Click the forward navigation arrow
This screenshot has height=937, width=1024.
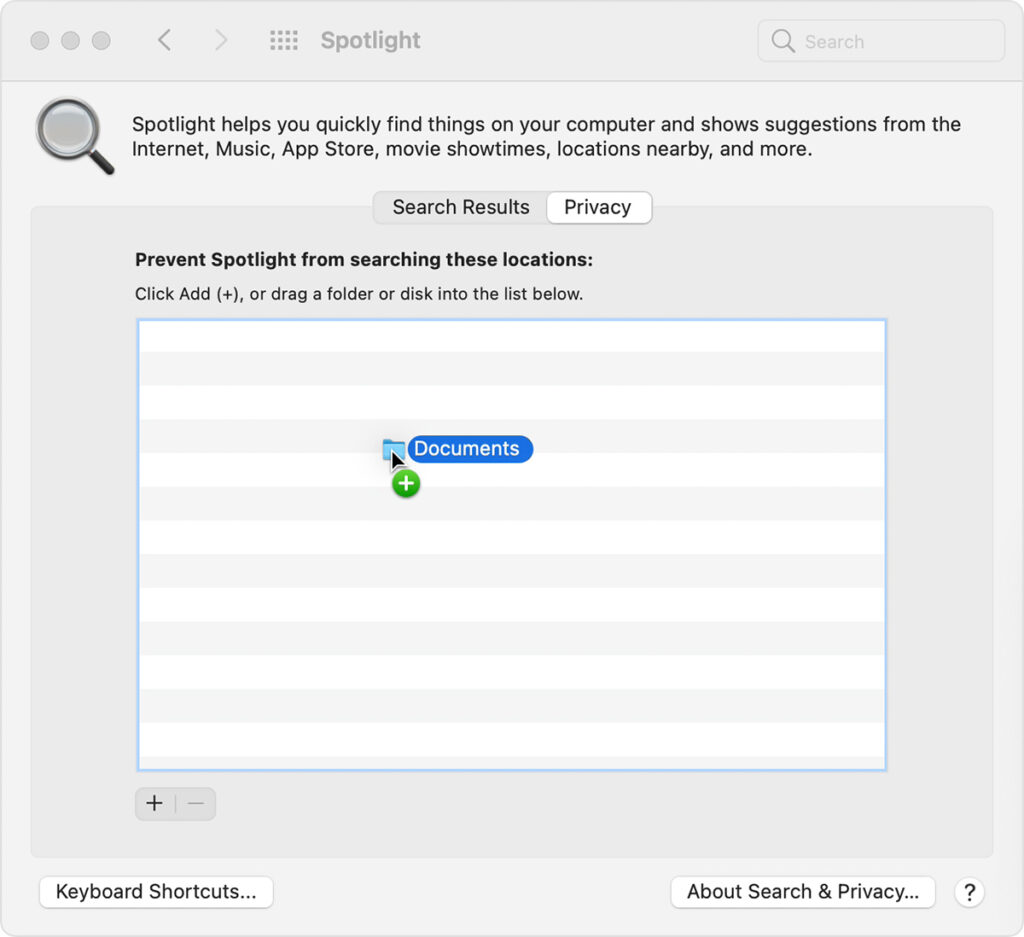click(220, 40)
